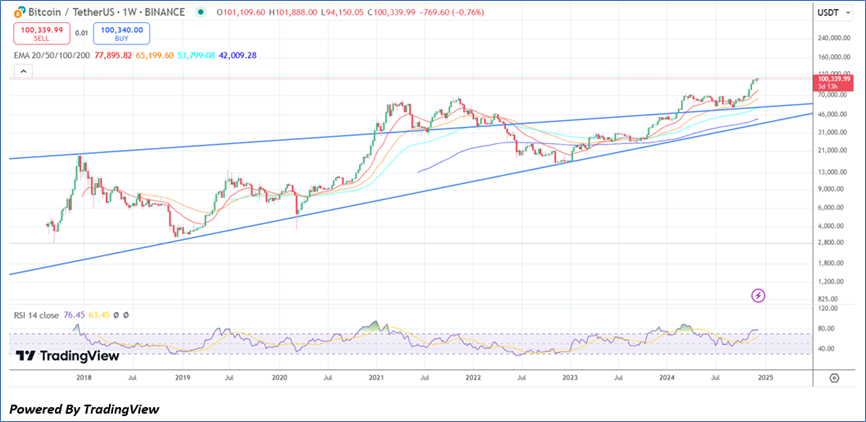
Task: Click the 160,000.00 price axis label
Action: (x=834, y=57)
